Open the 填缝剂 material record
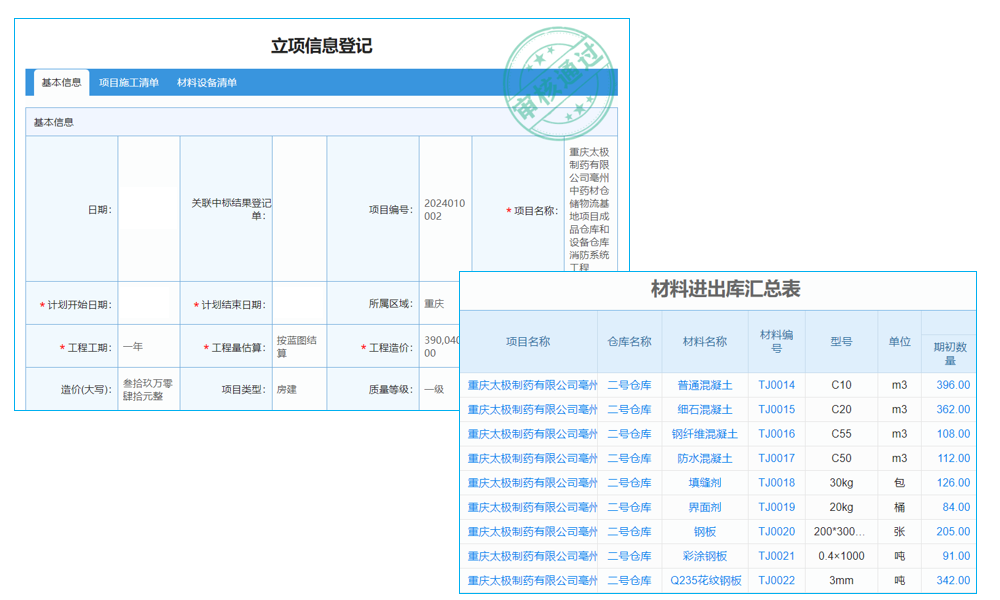 [703, 482]
